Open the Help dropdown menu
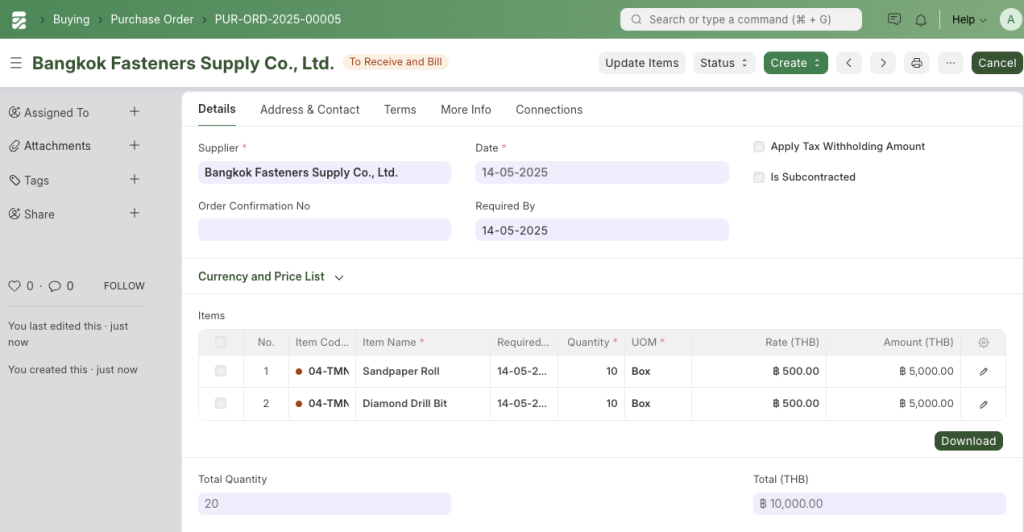 coord(969,20)
